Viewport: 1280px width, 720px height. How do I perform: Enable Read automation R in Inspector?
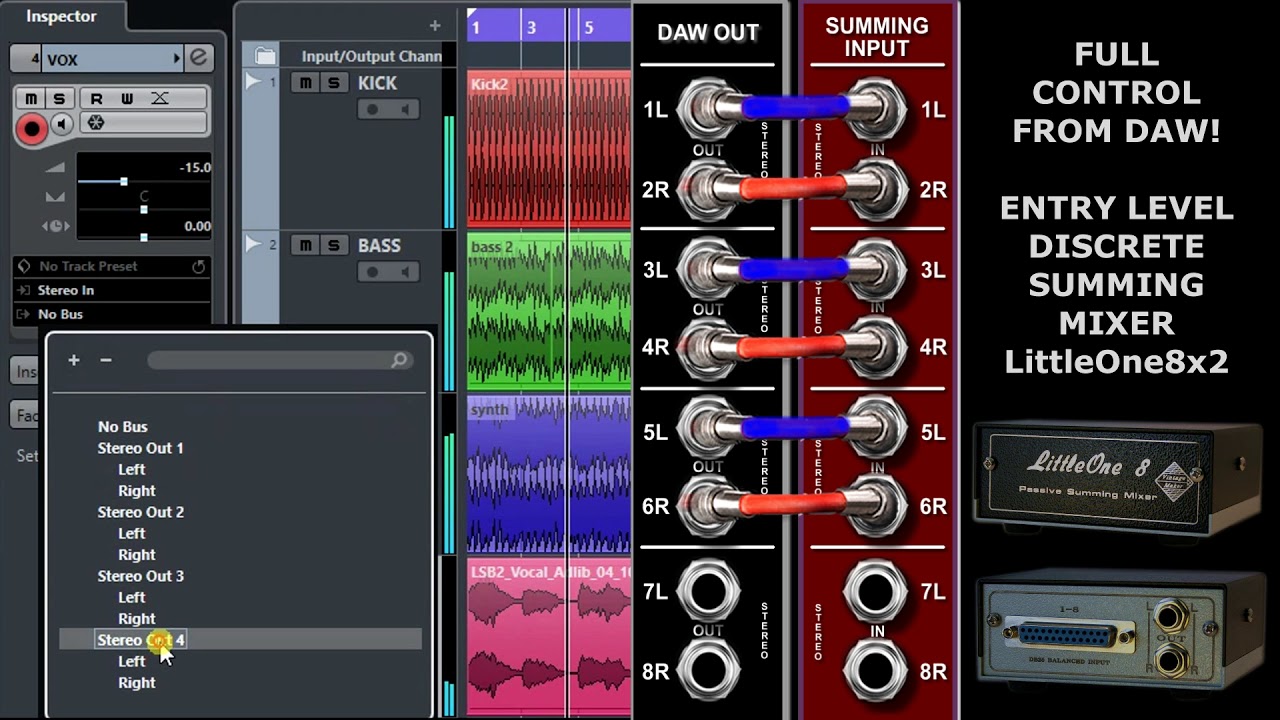pyautogui.click(x=97, y=98)
